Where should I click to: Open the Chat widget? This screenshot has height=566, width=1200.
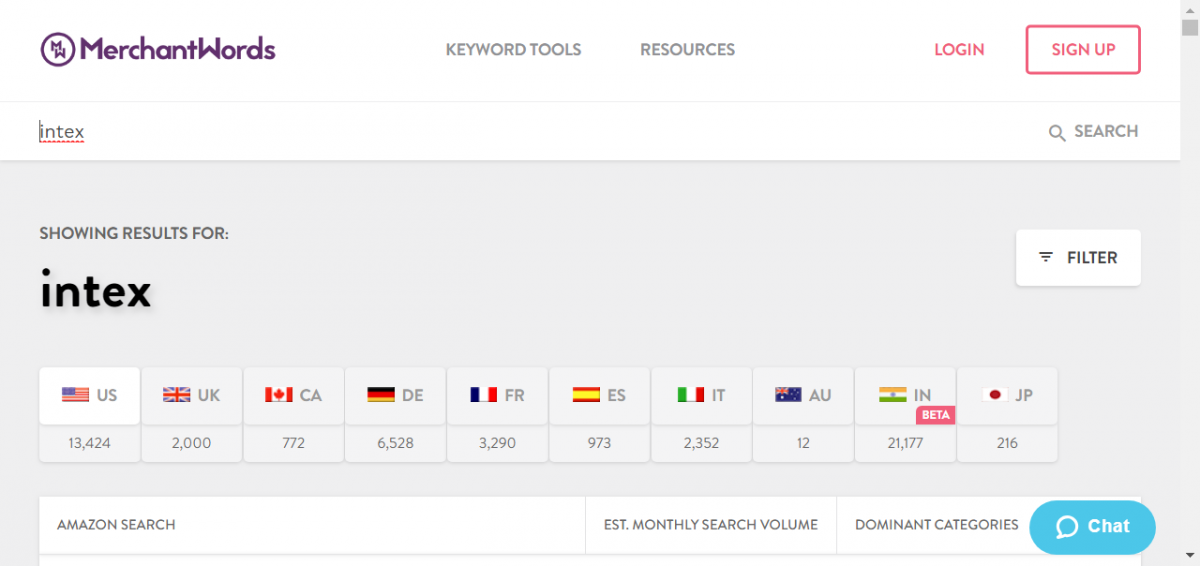coord(1092,527)
